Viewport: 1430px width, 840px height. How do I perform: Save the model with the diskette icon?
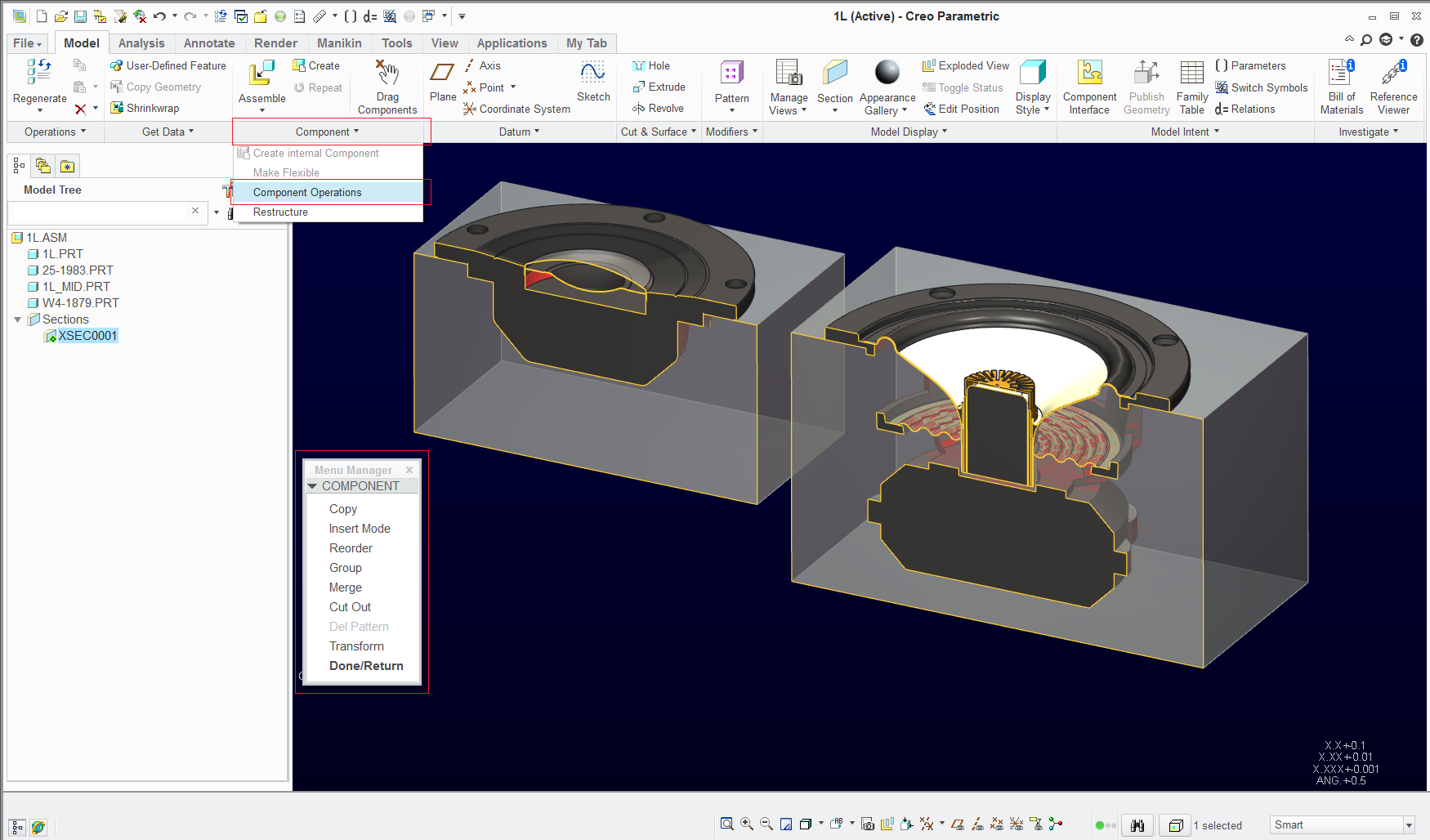80,16
